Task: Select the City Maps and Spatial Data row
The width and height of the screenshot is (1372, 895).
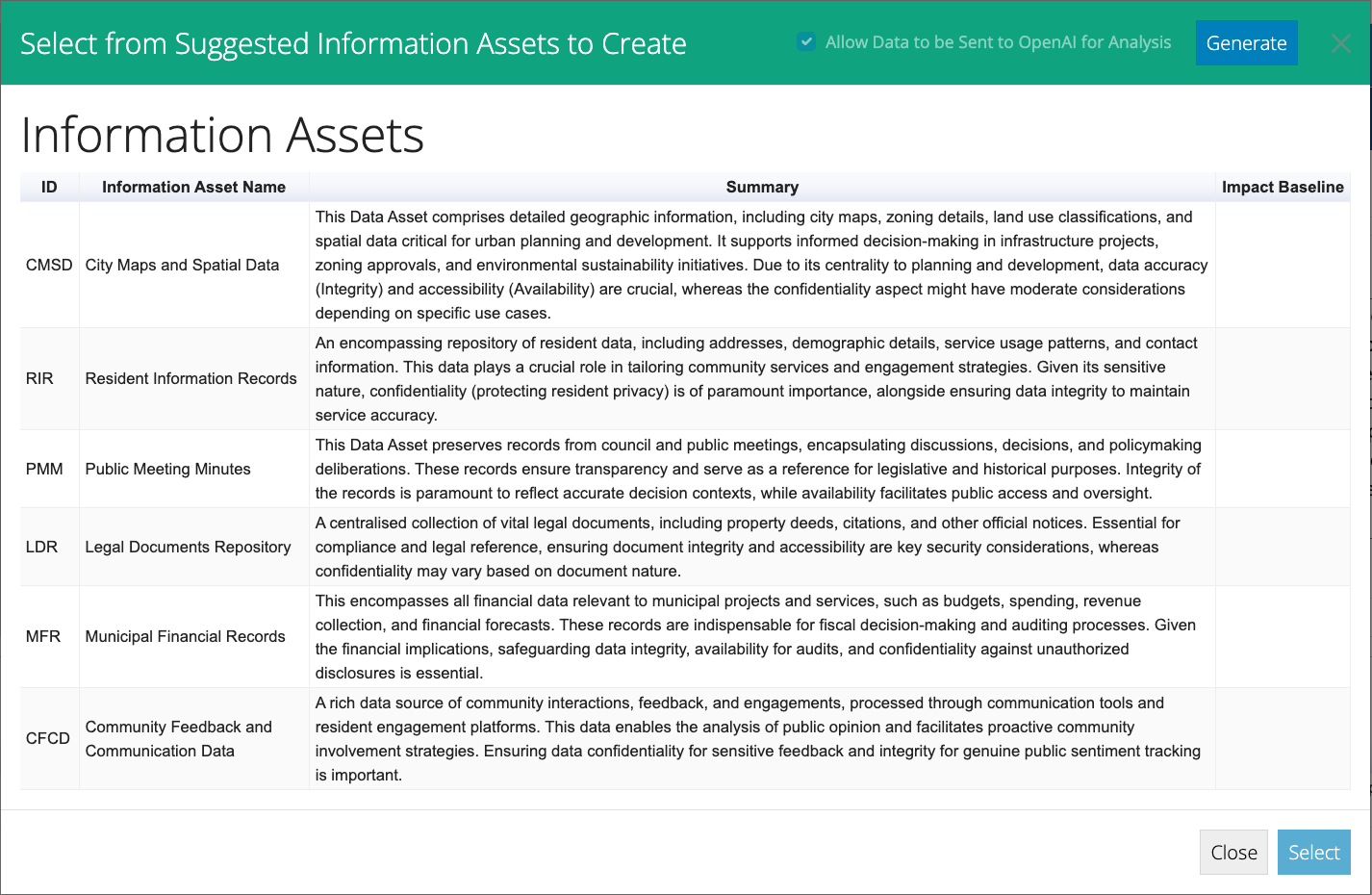Action: pos(182,265)
